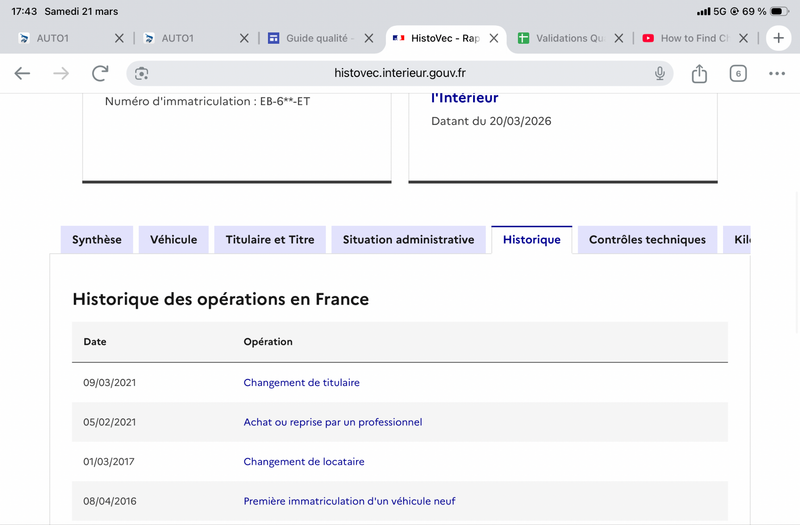Screen dimensions: 800x525
Task: Close the Guide qualité tab
Action: 369,38
